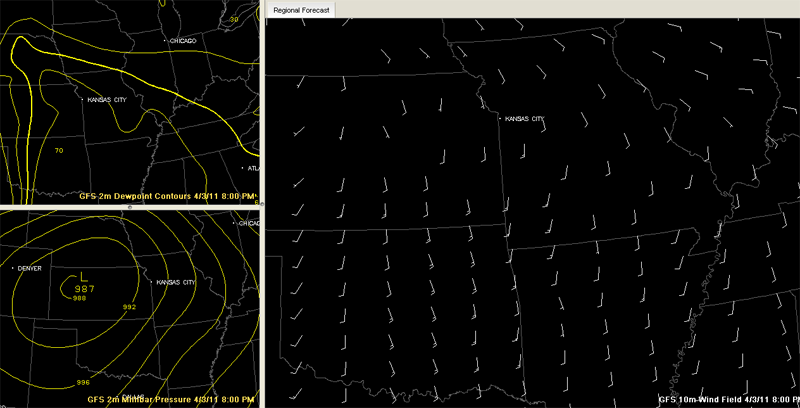This screenshot has width=800, height=408.
Task: Click KANSAS CITY label on pressure map
Action: click(176, 283)
